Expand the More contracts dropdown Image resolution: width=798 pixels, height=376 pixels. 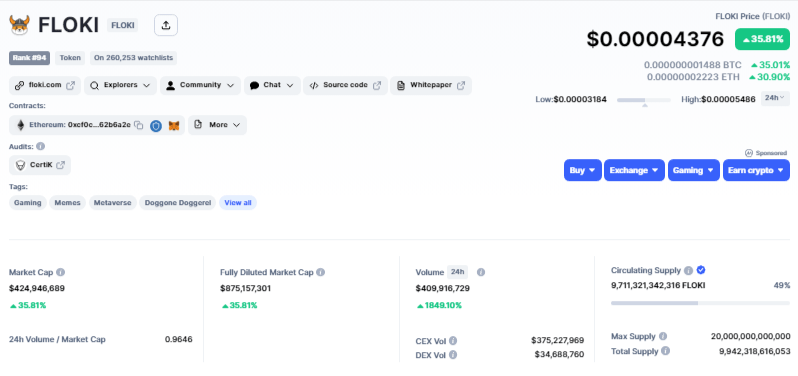tap(217, 125)
